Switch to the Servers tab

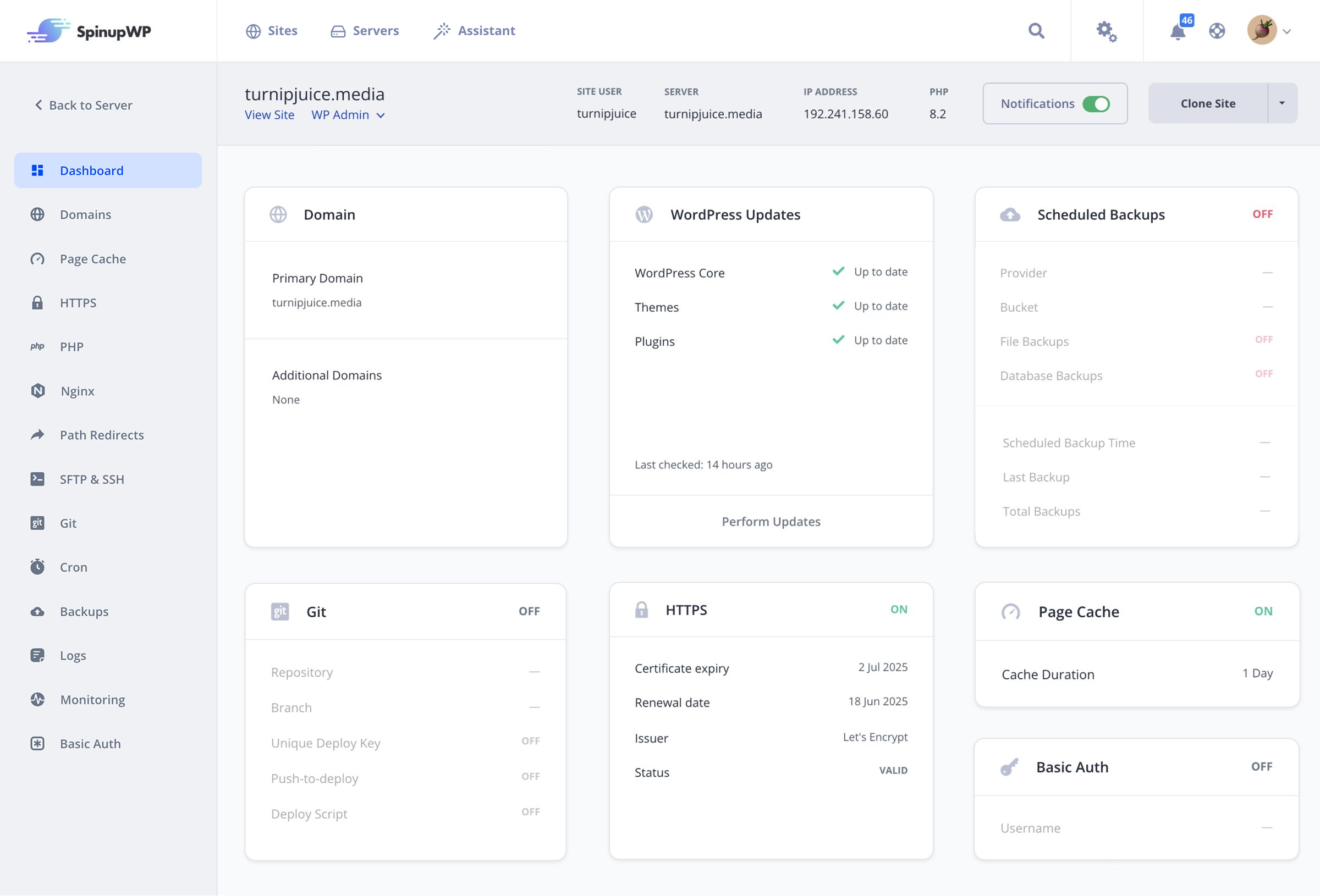364,30
